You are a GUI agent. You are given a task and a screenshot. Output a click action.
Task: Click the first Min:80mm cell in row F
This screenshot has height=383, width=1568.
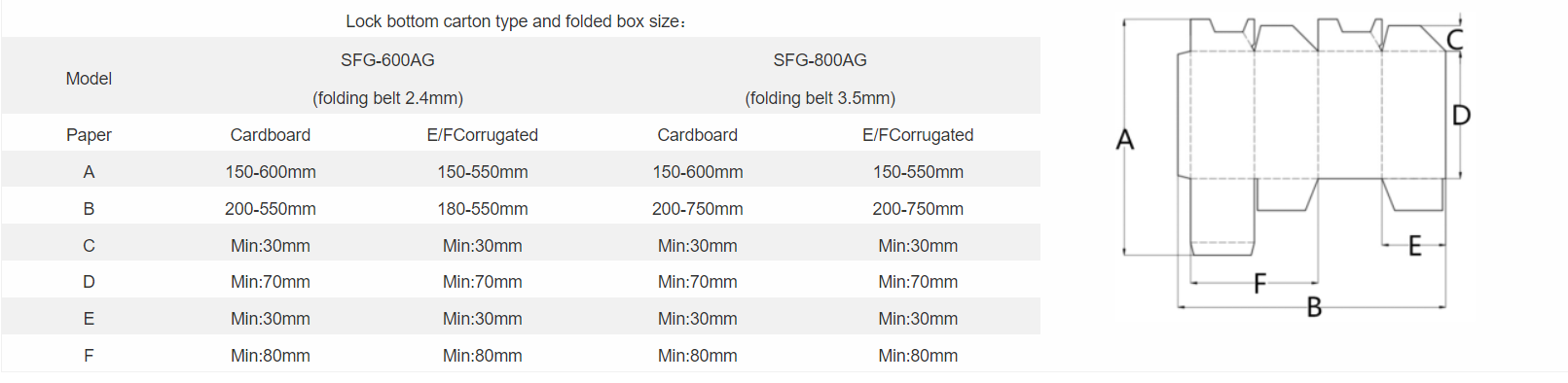(271, 356)
